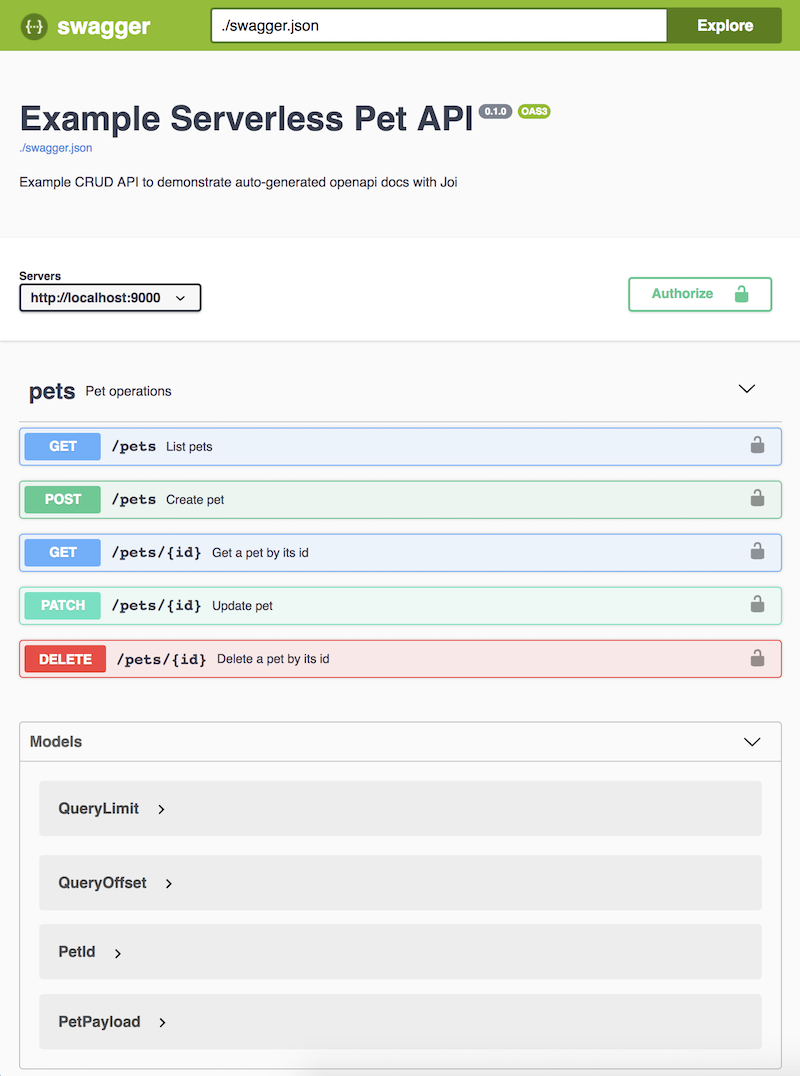The image size is (800, 1076).
Task: Collapse the pets section chevron
Action: pos(746,389)
